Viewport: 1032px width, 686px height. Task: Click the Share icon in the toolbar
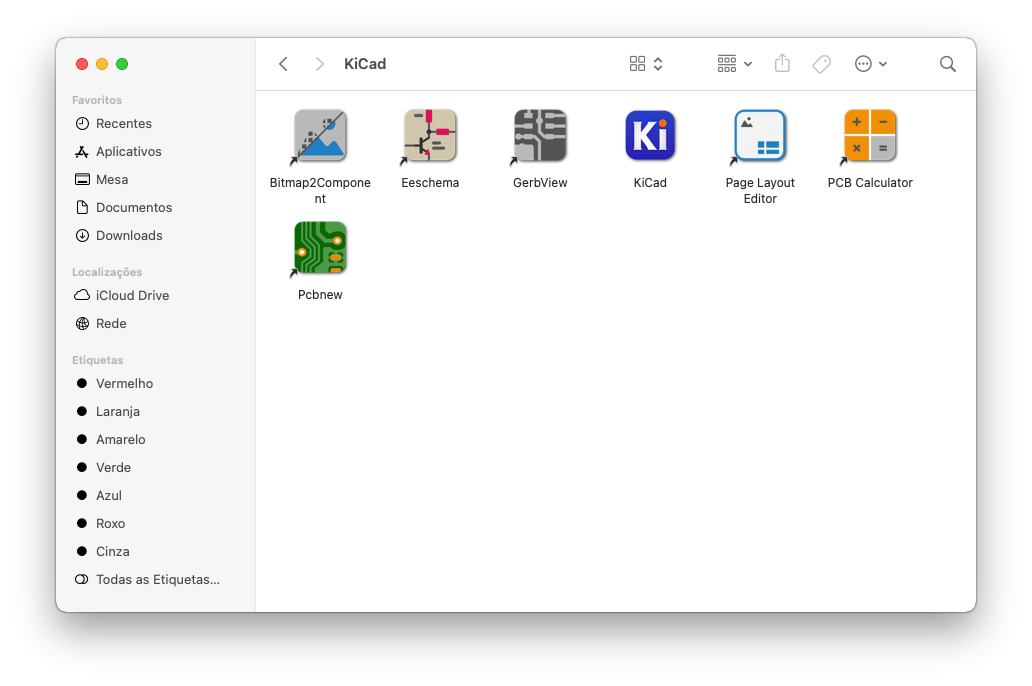(x=782, y=63)
